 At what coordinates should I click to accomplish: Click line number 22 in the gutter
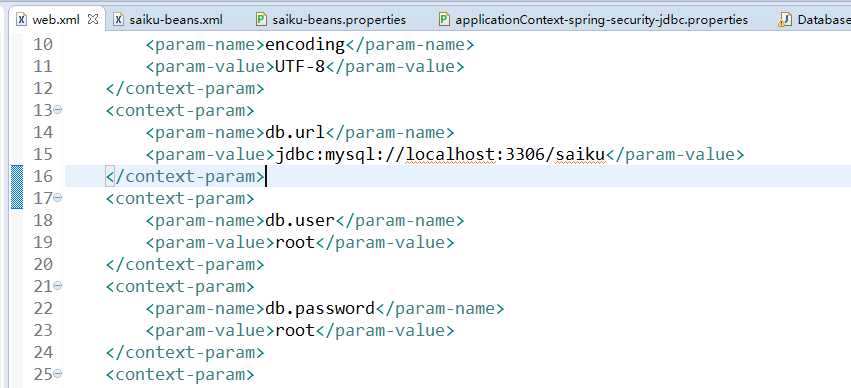point(43,309)
